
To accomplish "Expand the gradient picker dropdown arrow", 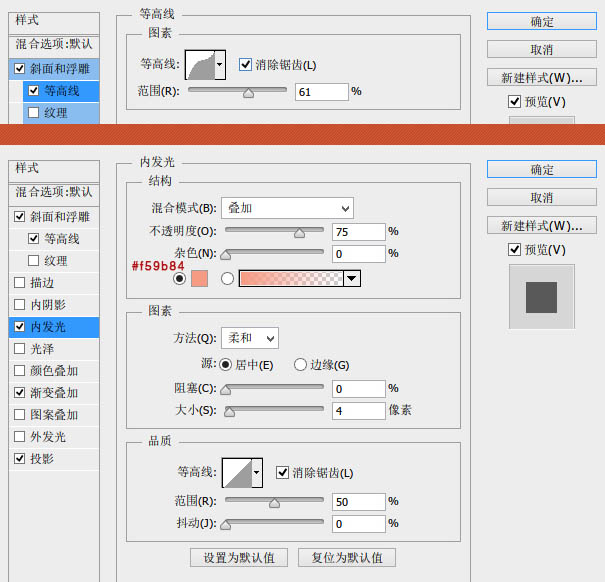I will pyautogui.click(x=352, y=278).
